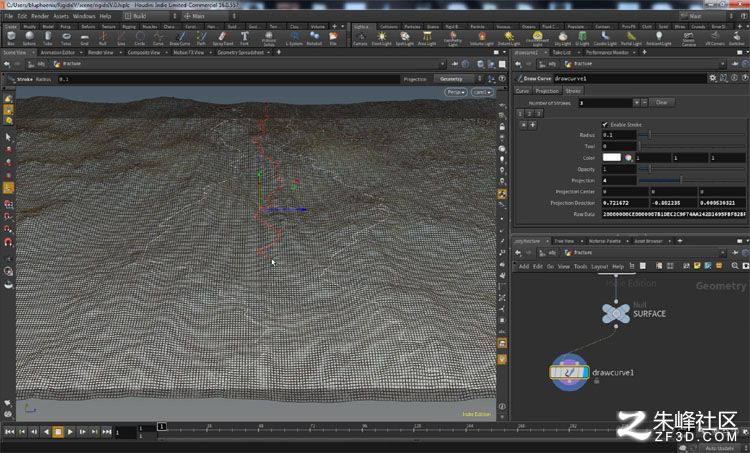Select the Tube shelf tool

(48, 38)
